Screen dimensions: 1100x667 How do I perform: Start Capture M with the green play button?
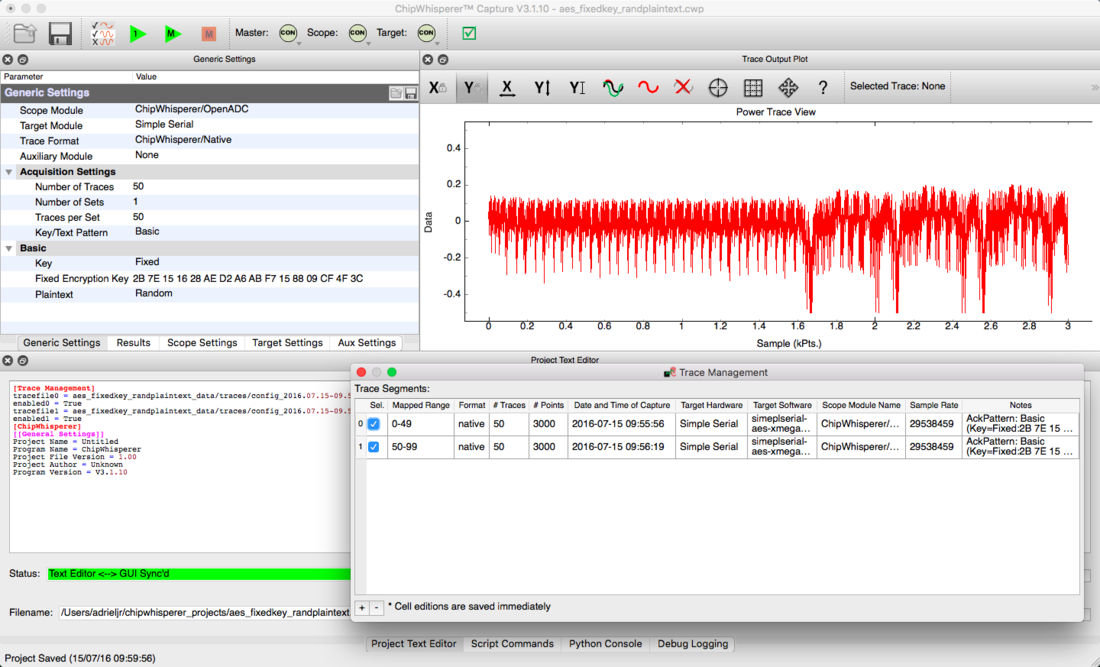point(172,34)
